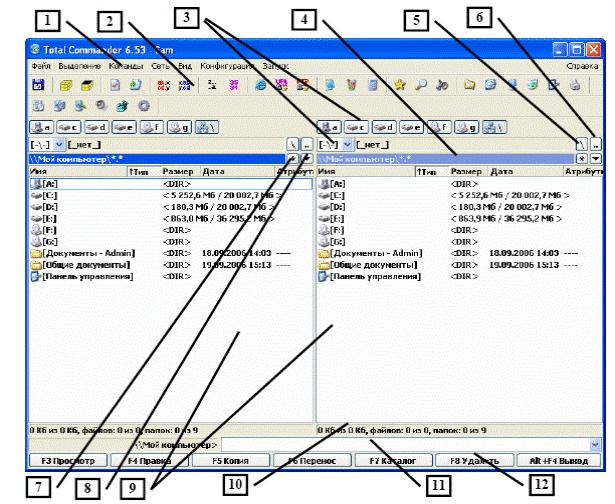Select drive d button in left panel

point(96,127)
